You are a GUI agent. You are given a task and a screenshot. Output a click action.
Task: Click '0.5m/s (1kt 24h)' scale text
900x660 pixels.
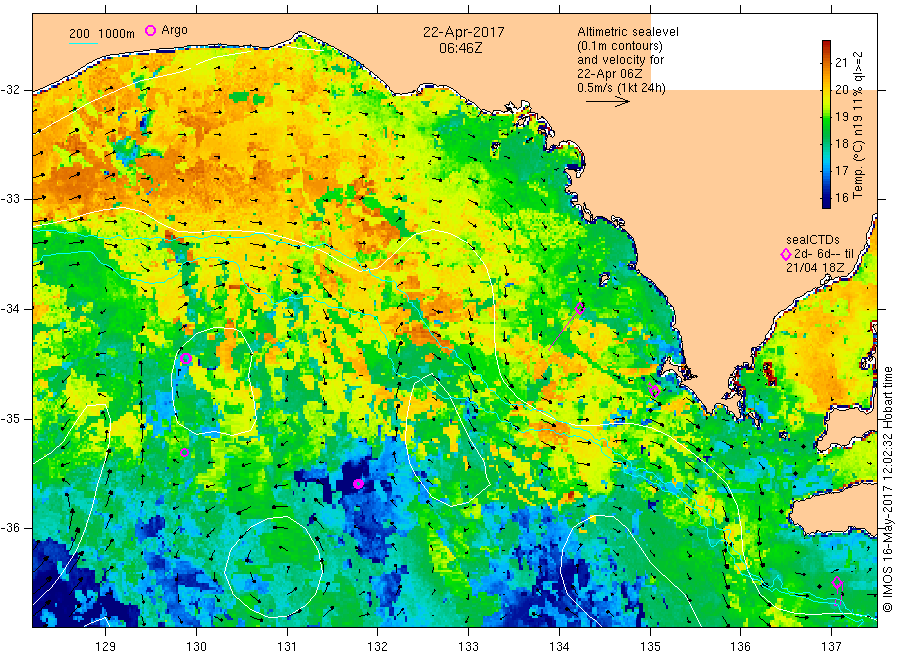[x=622, y=88]
